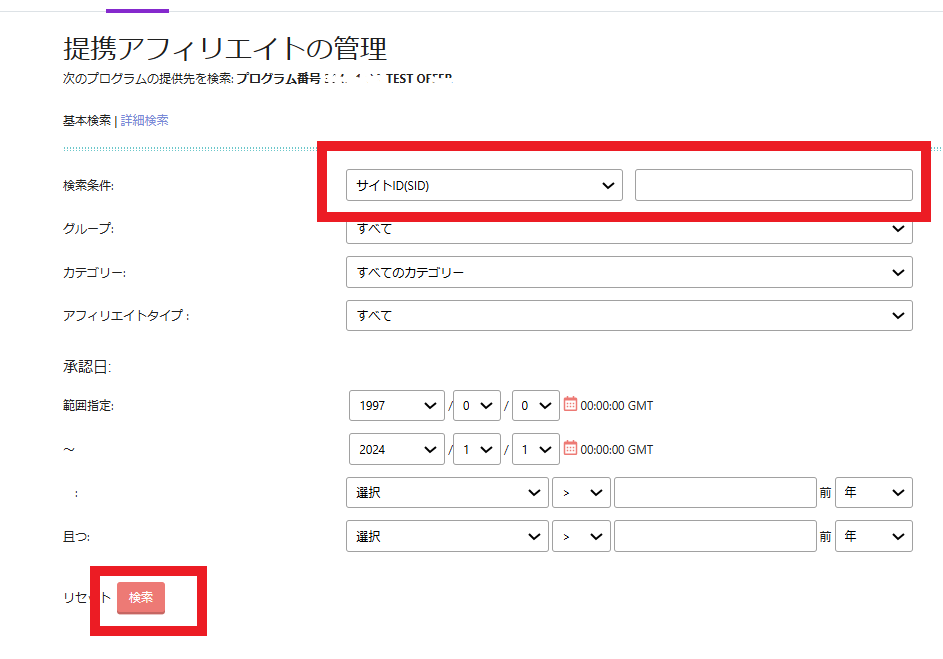943x659 pixels.
Task: Open the calendar picker beside the 2024 date
Action: coord(571,449)
